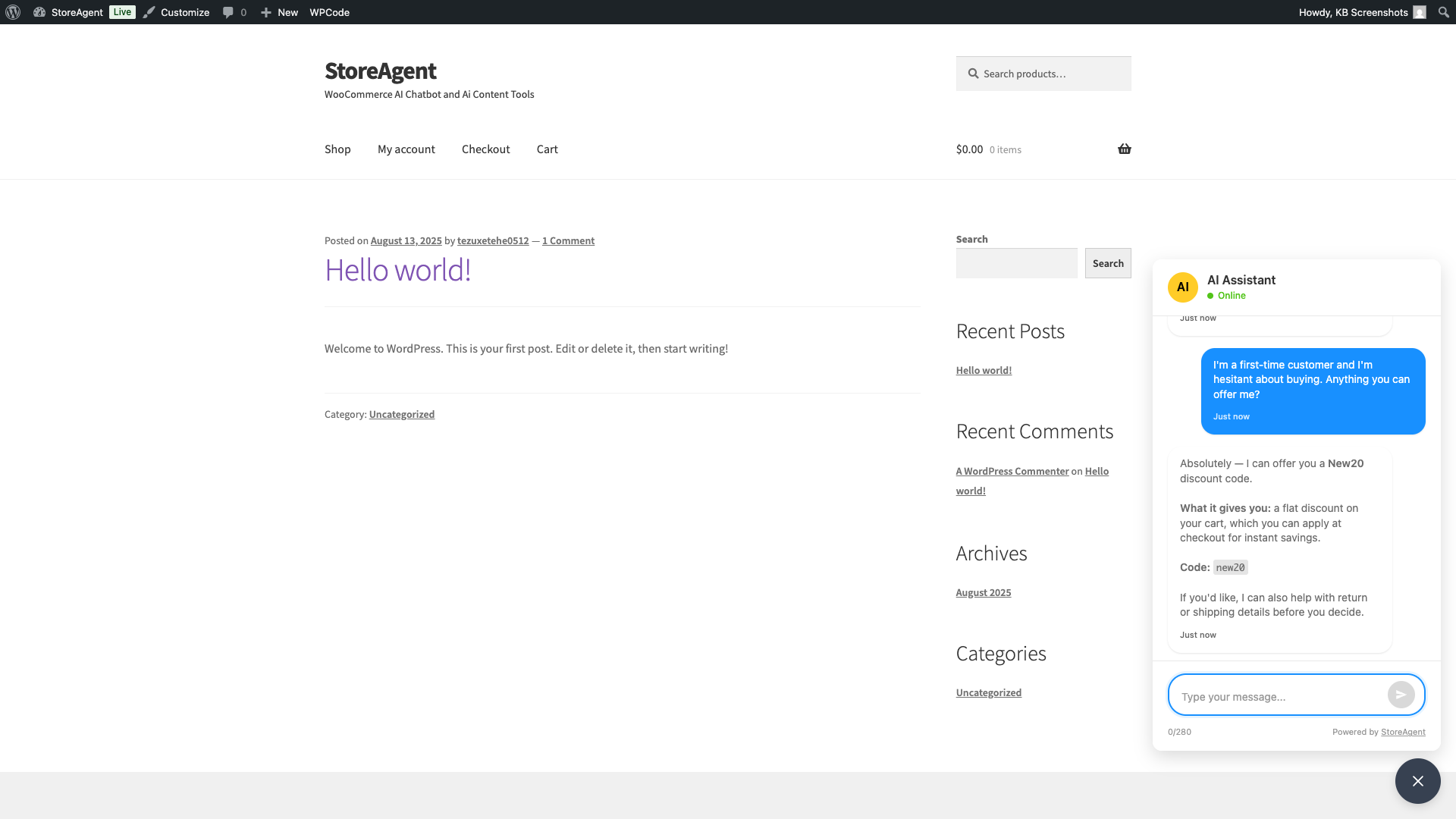Open comments bubble in admin bar
This screenshot has width=1456, height=819.
(234, 12)
